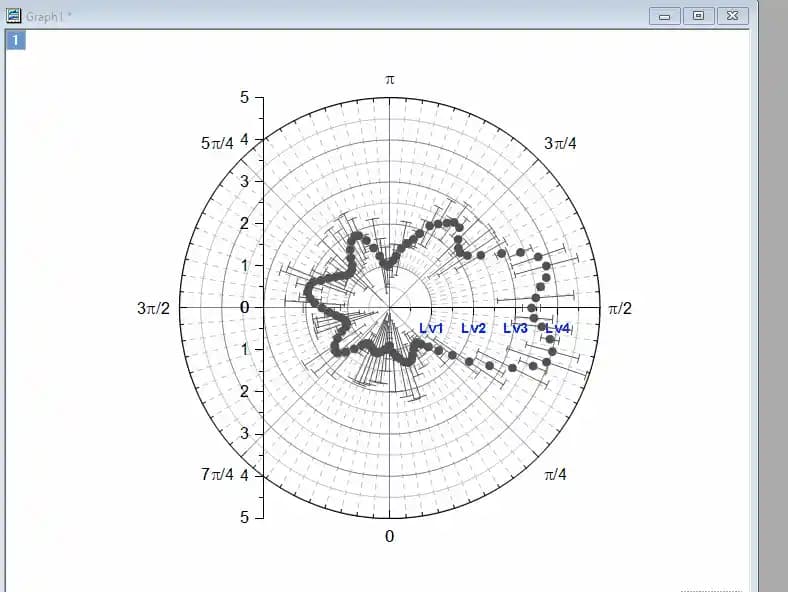The image size is (788, 592).
Task: Click the layer 1 icon
Action: (17, 40)
